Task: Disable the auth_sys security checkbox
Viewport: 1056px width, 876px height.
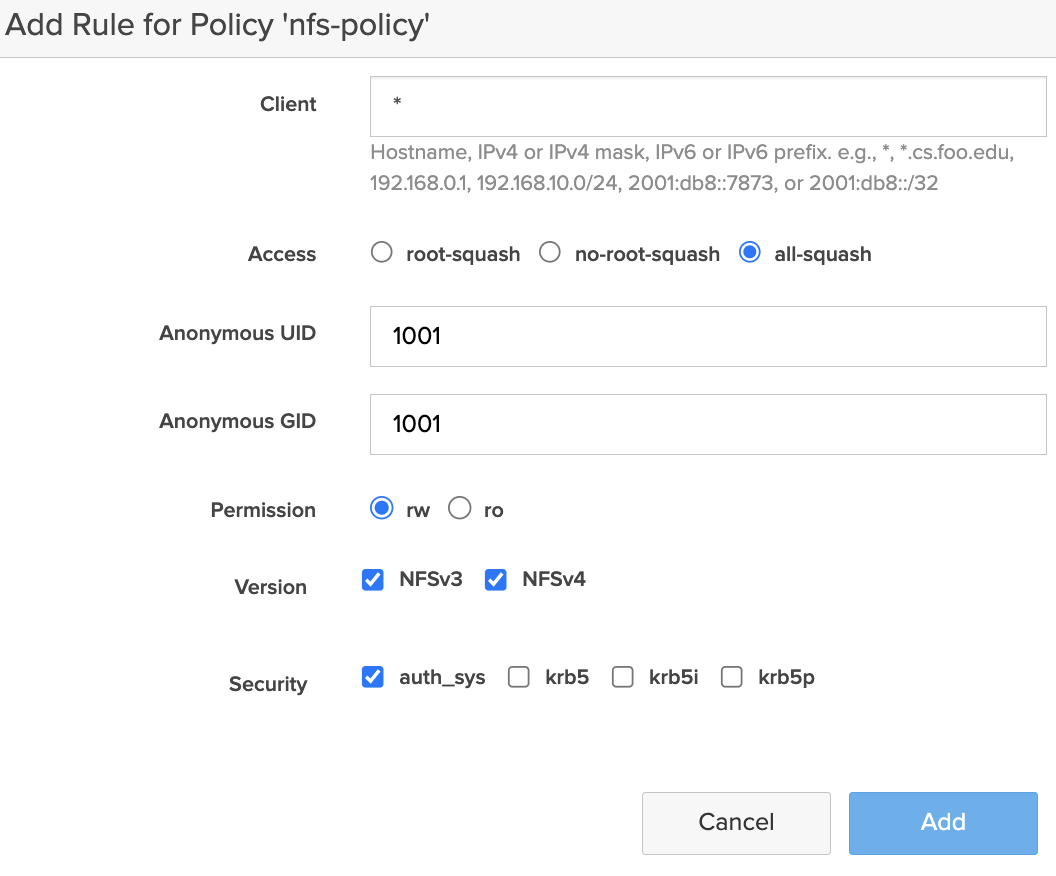Action: (373, 677)
